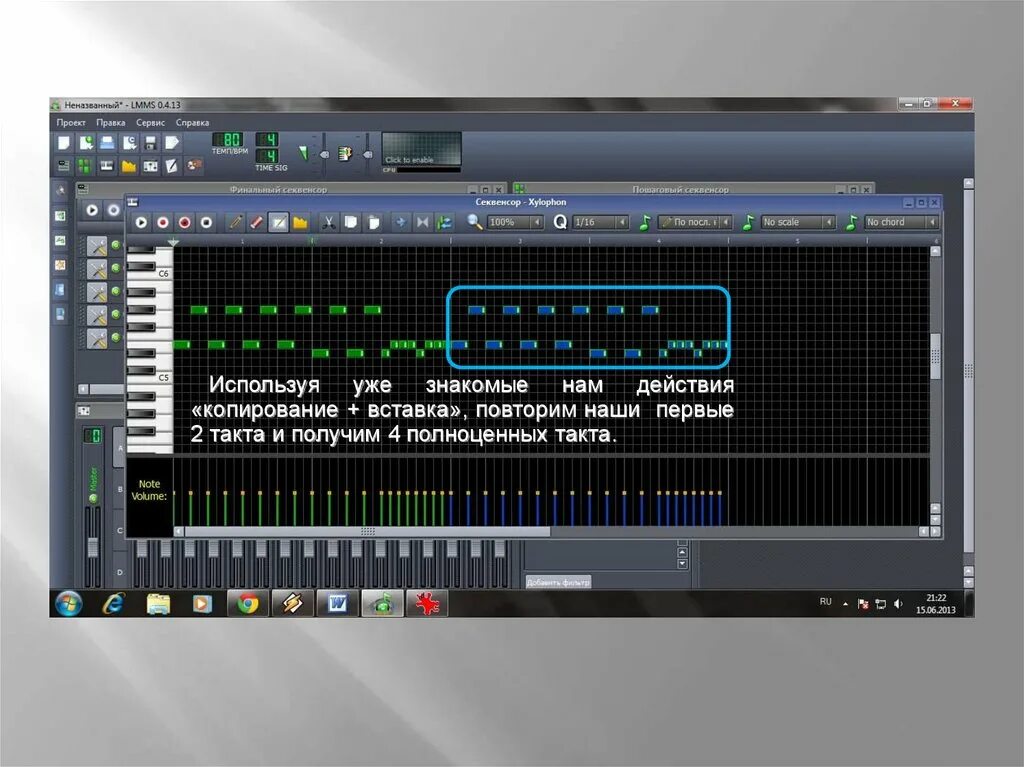
Task: Open Google Chrome from the taskbar
Action: pyautogui.click(x=248, y=604)
